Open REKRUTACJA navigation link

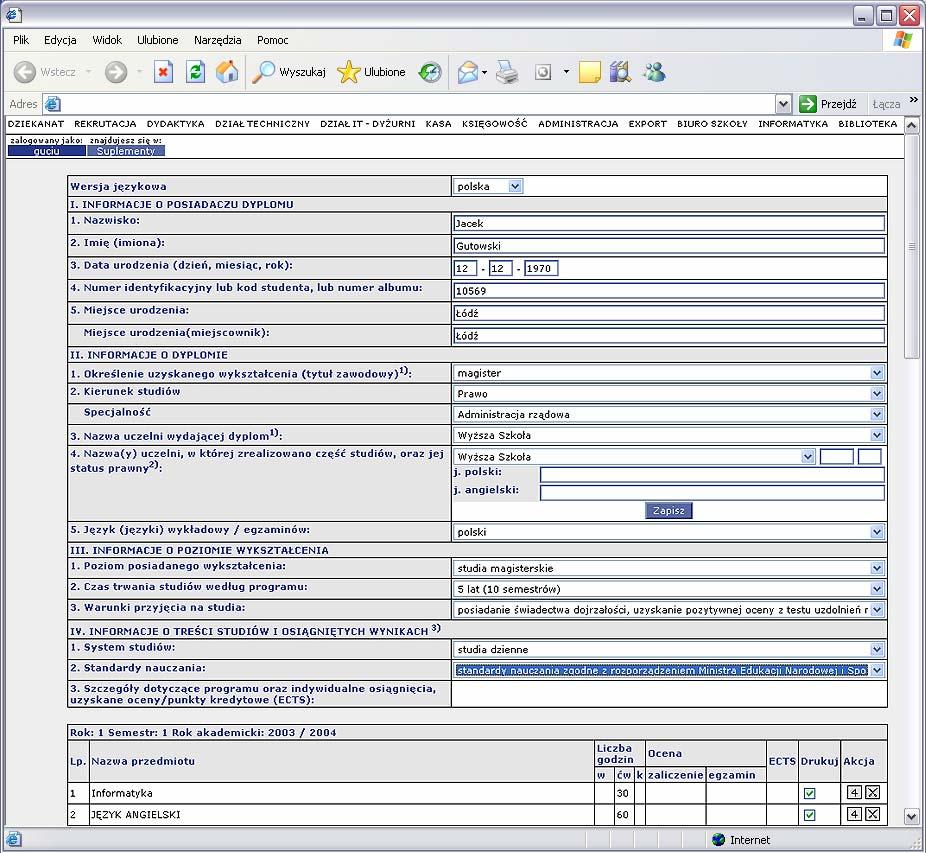105,123
